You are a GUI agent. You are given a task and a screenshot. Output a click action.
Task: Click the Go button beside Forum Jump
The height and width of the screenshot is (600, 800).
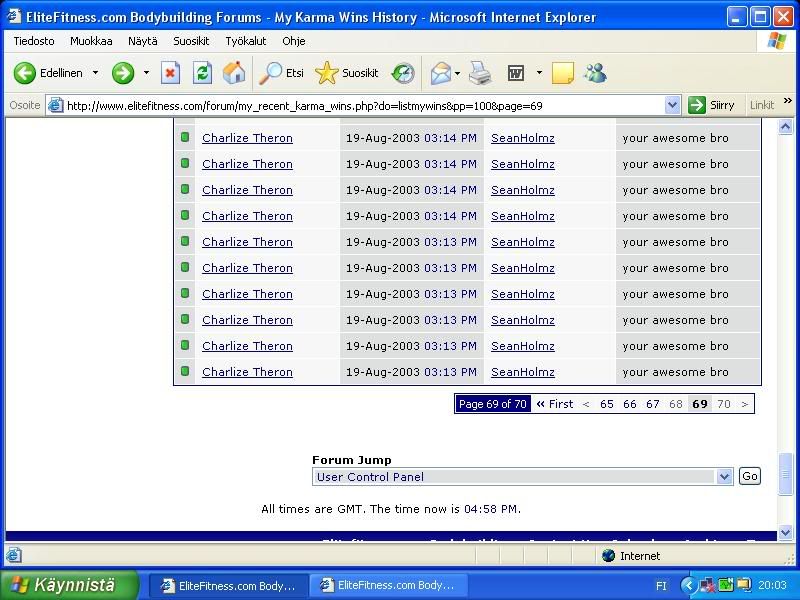pos(749,476)
